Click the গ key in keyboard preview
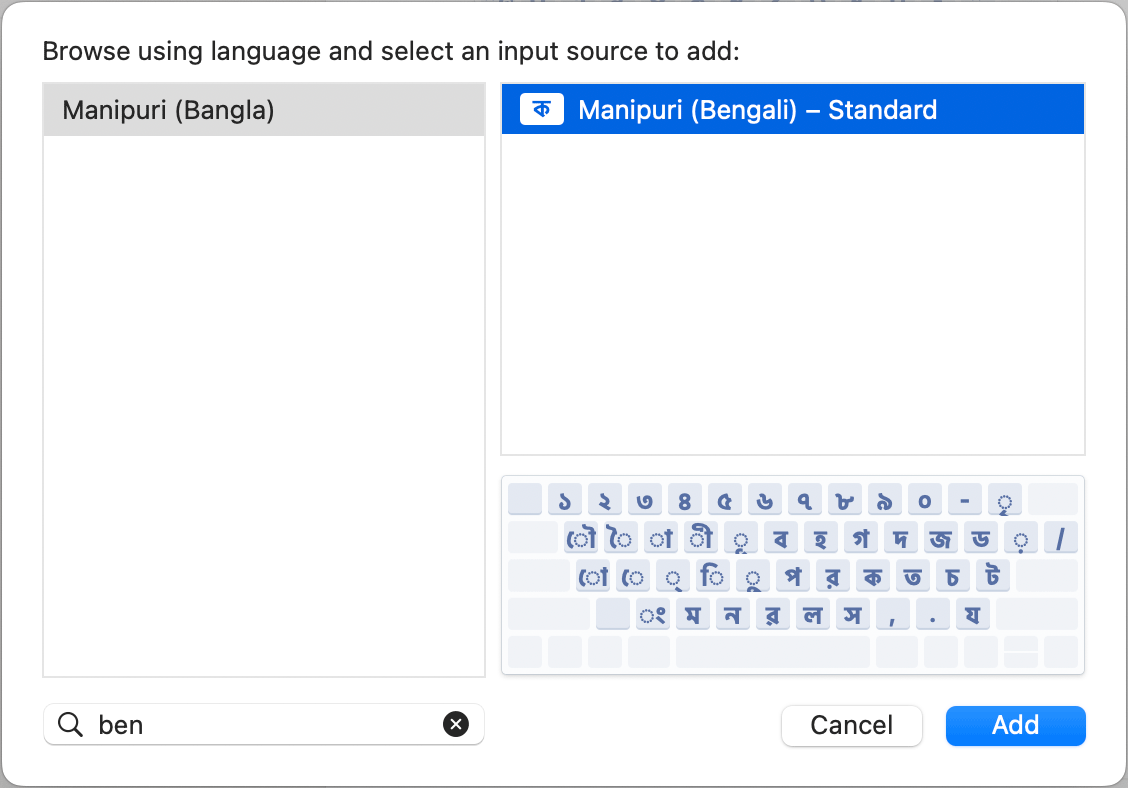Image resolution: width=1128 pixels, height=788 pixels. point(860,538)
